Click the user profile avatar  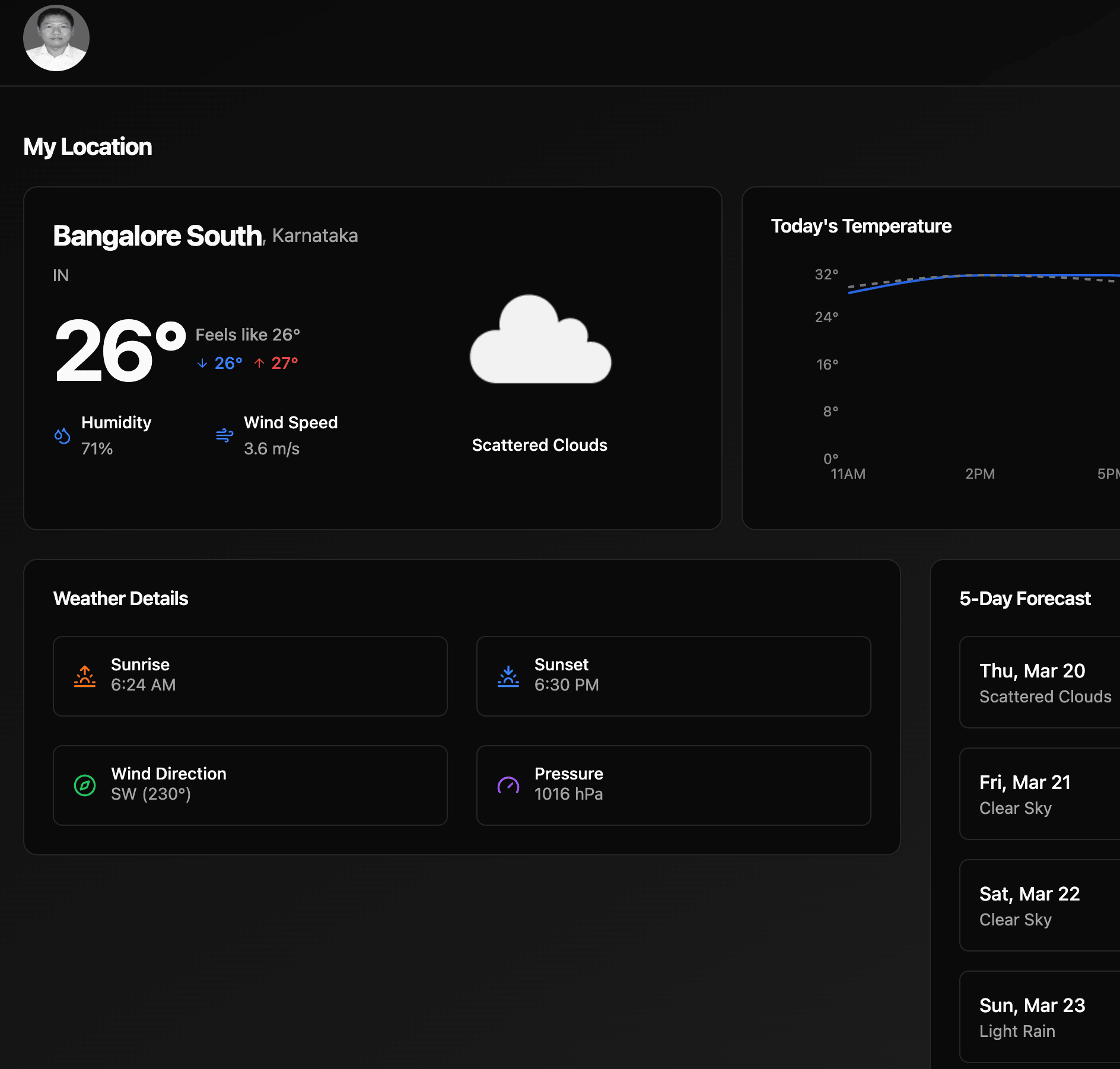click(x=56, y=39)
